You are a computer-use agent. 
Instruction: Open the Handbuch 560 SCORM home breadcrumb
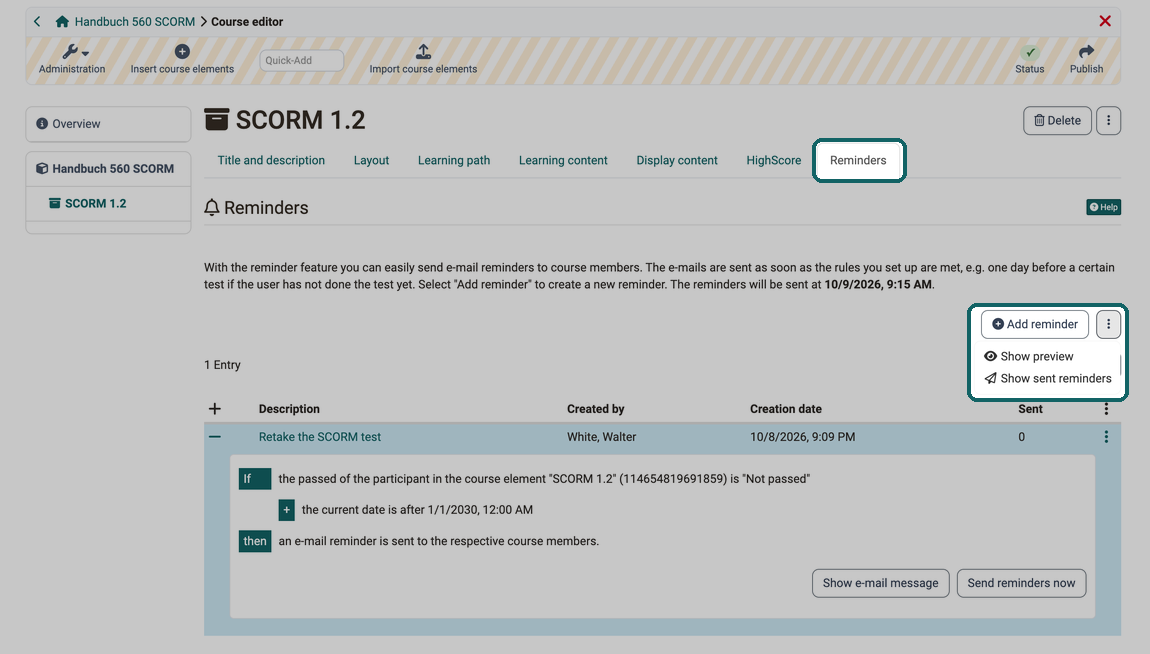[125, 22]
